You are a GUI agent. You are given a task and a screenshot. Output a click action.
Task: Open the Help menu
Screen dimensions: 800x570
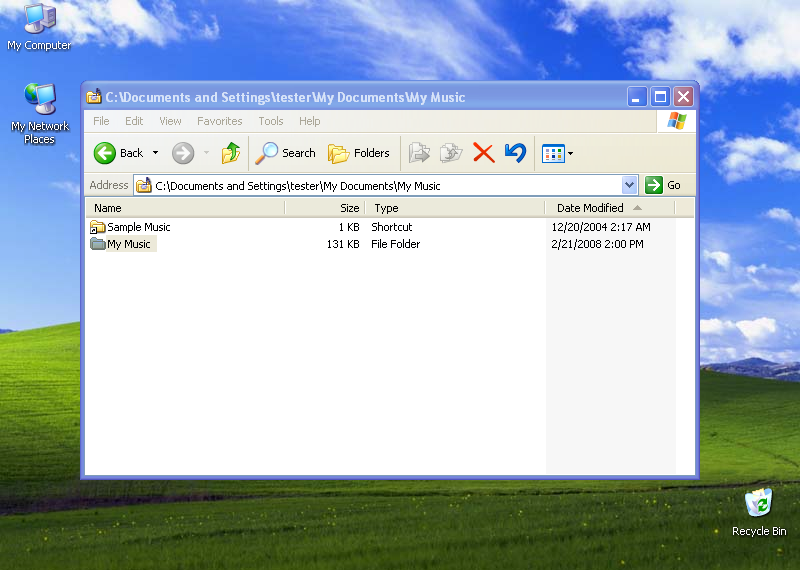[310, 121]
